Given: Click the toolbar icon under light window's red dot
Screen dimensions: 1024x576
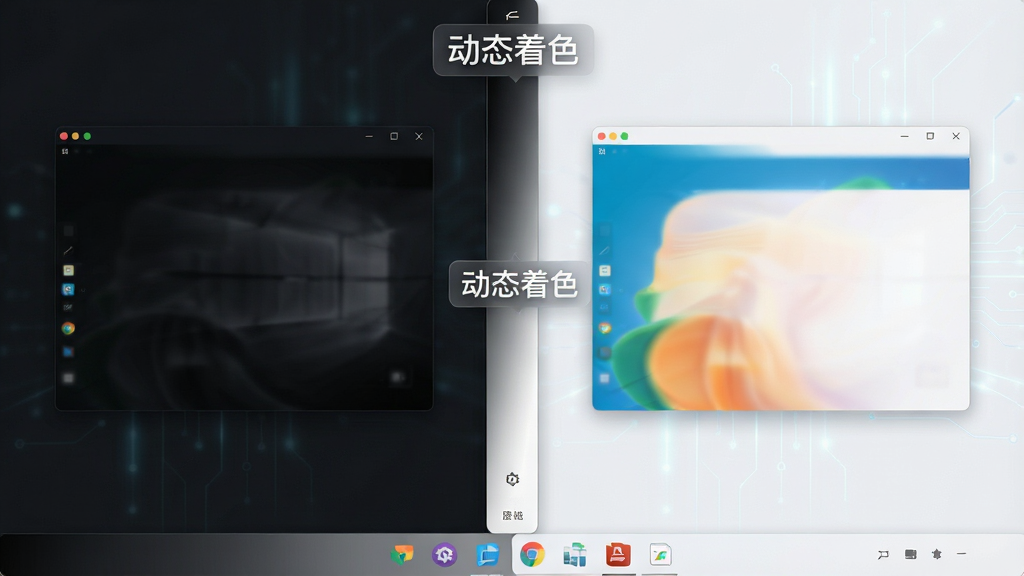Looking at the screenshot, I should [601, 152].
